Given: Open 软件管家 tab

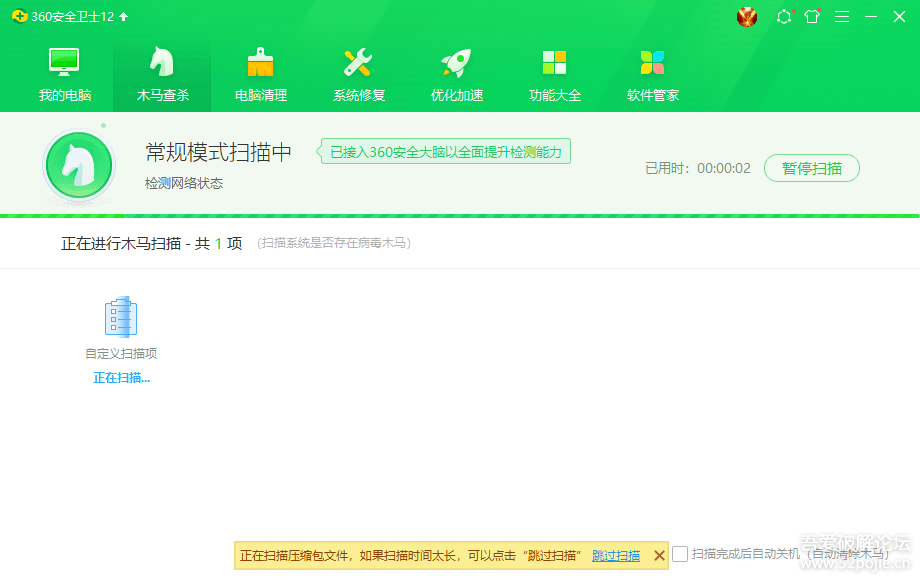Looking at the screenshot, I should click(652, 74).
